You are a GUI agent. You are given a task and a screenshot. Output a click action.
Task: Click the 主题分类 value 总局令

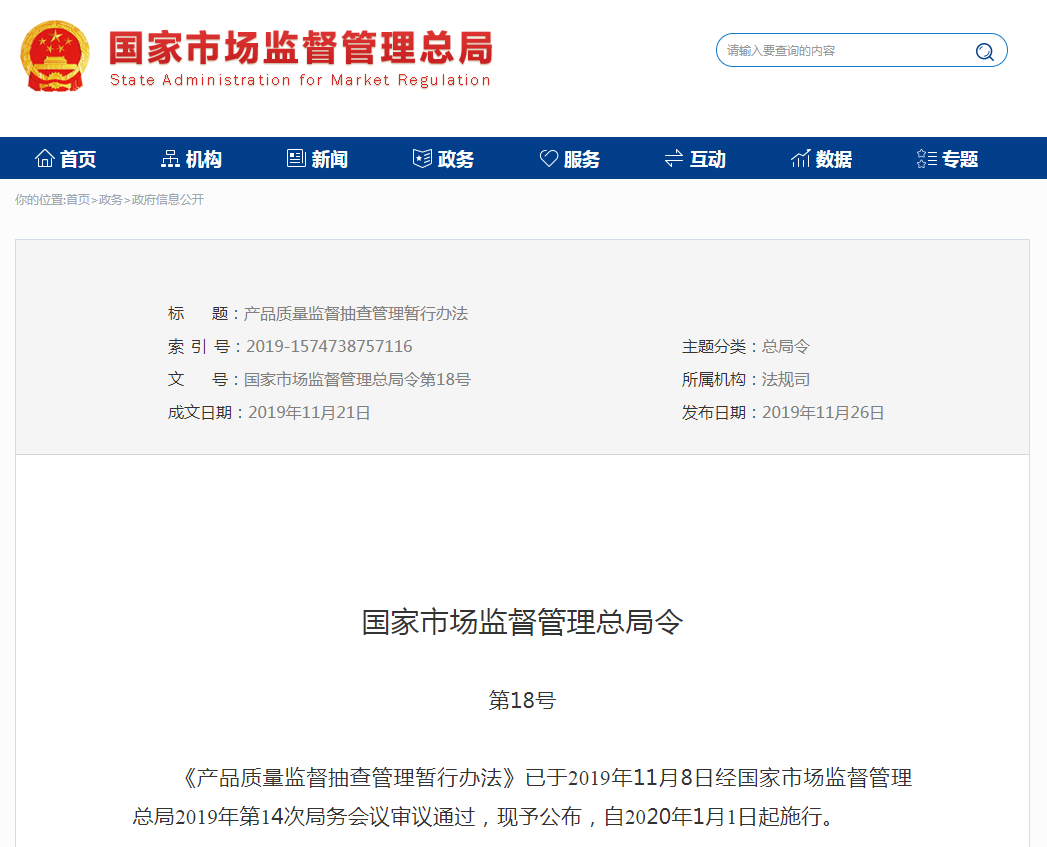click(x=786, y=346)
